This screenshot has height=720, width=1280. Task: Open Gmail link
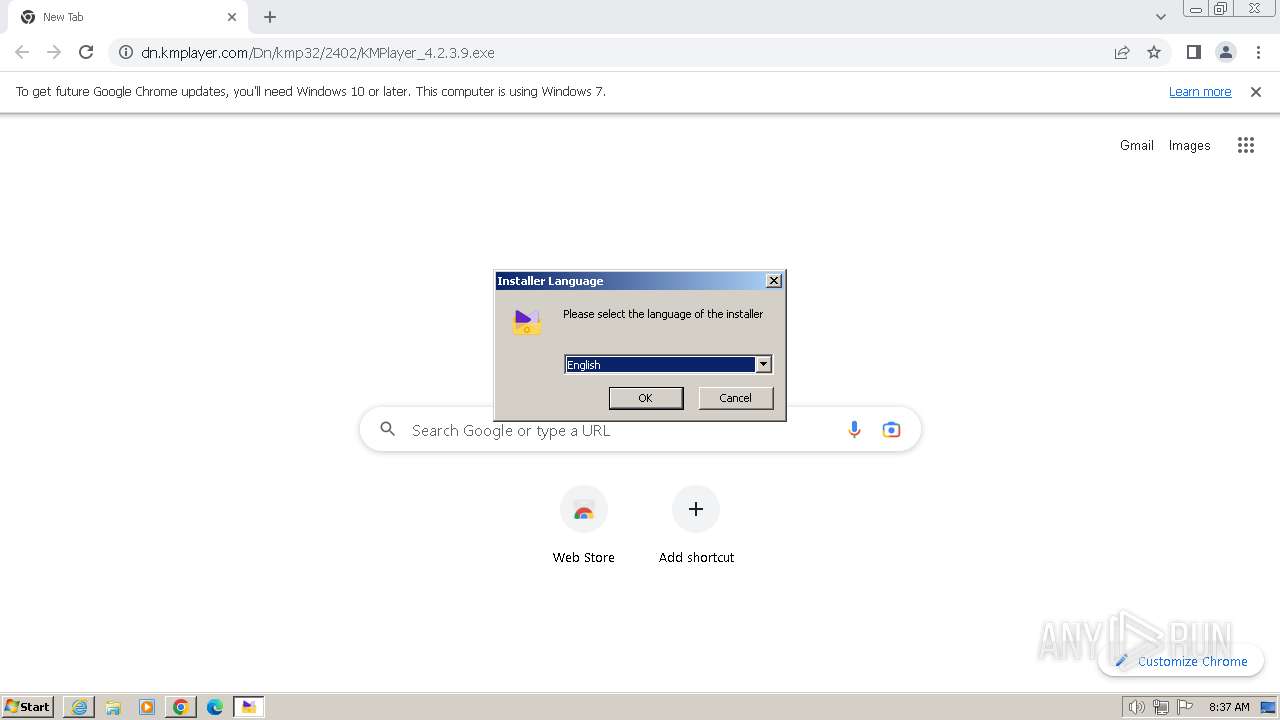(1137, 145)
